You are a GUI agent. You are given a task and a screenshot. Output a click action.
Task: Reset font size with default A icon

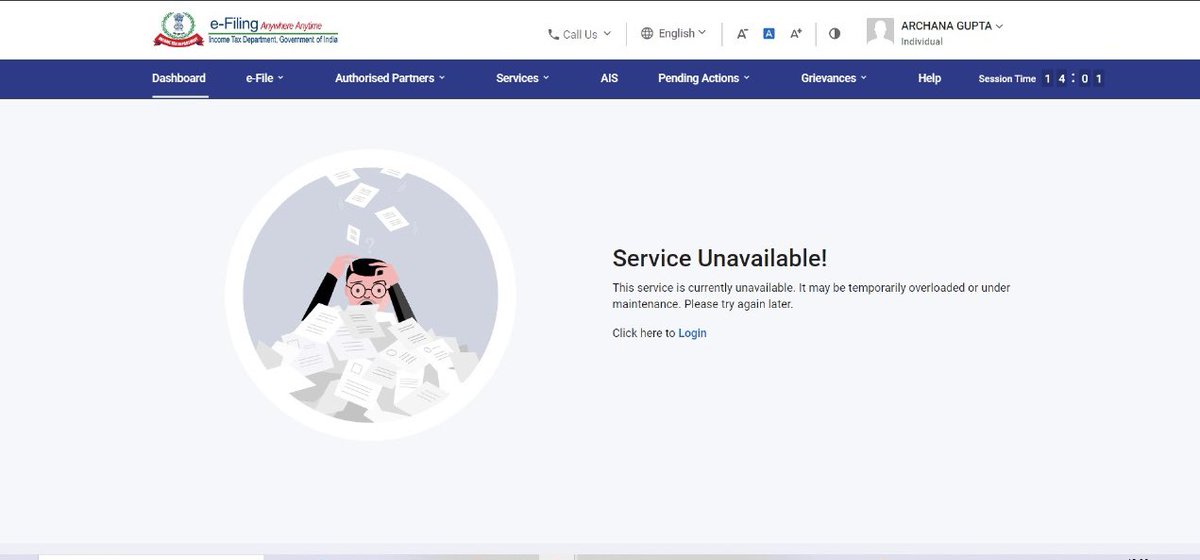coord(769,33)
